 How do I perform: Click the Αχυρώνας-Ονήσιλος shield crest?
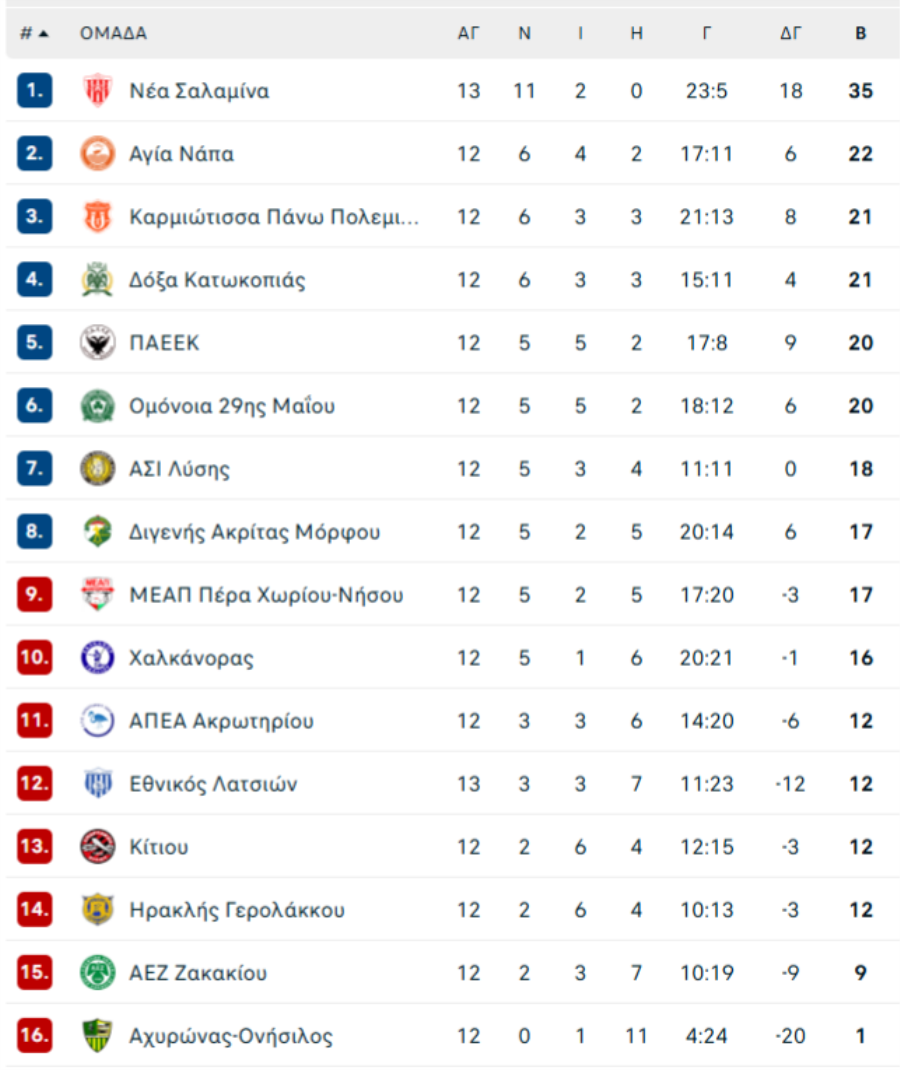[97, 1036]
